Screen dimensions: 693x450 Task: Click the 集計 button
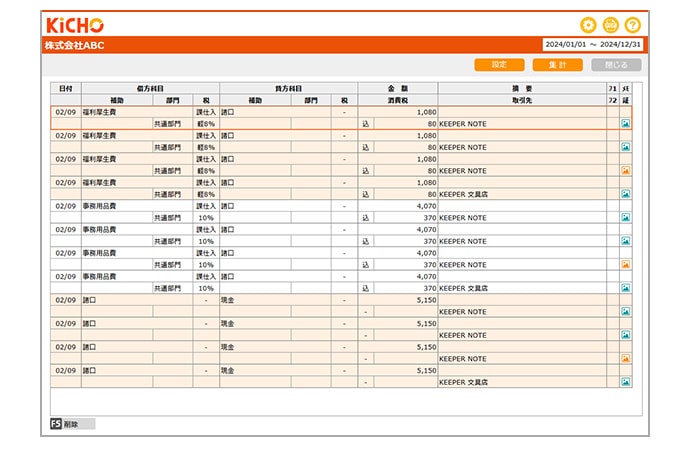pos(558,65)
